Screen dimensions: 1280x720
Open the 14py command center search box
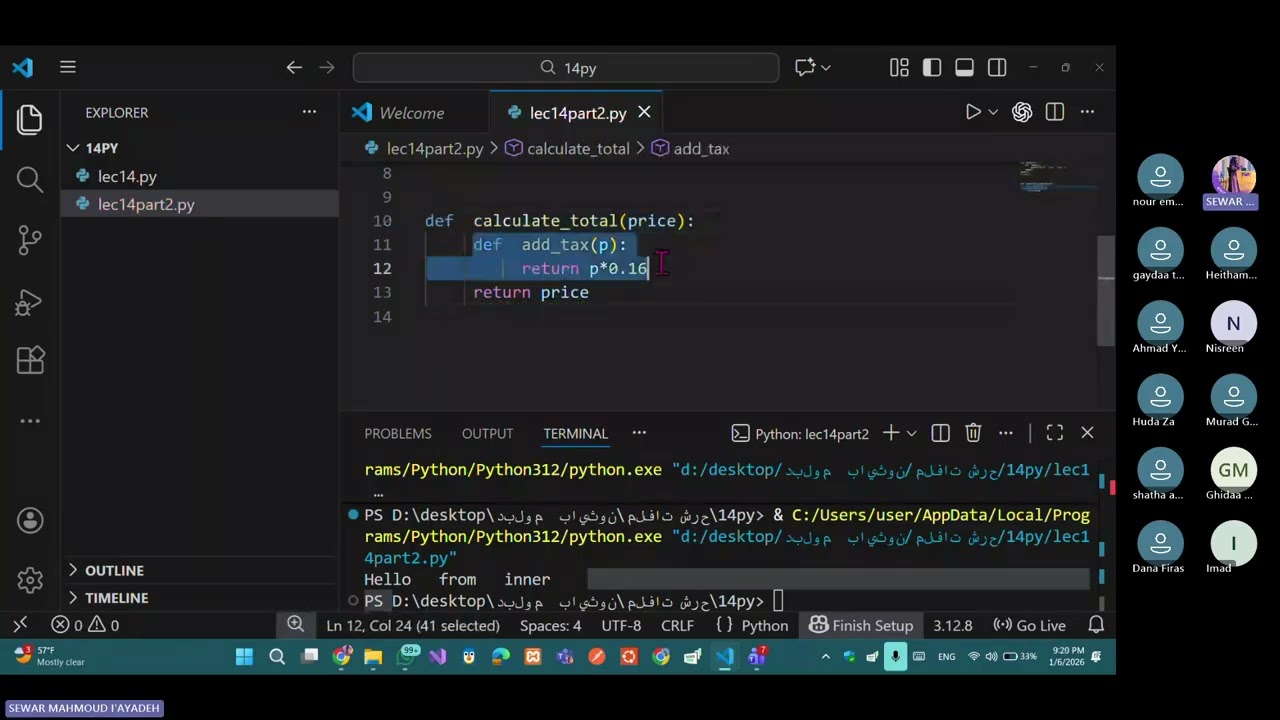point(566,67)
